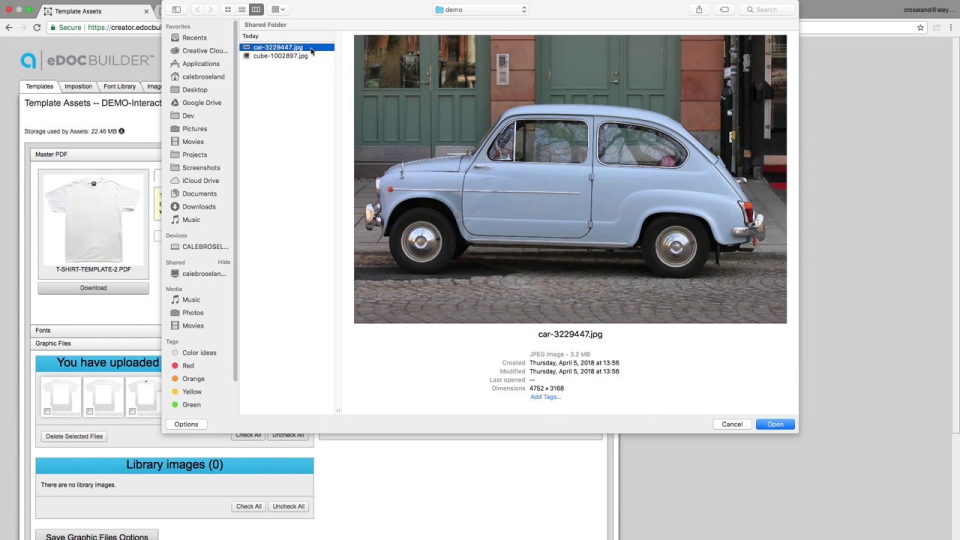The height and width of the screenshot is (540, 960).
Task: Select the Red tag color
Action: [x=188, y=366]
